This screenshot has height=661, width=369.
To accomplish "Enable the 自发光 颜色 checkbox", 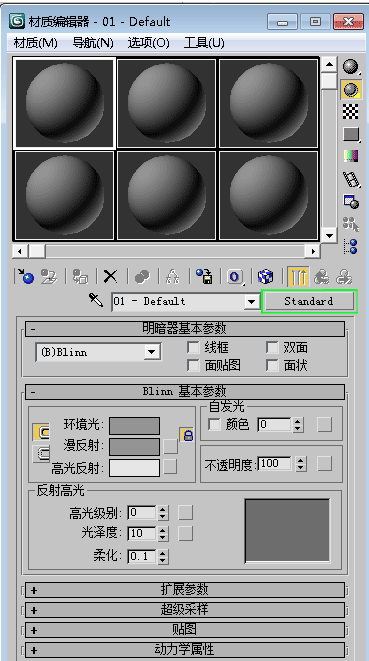I will pos(214,425).
